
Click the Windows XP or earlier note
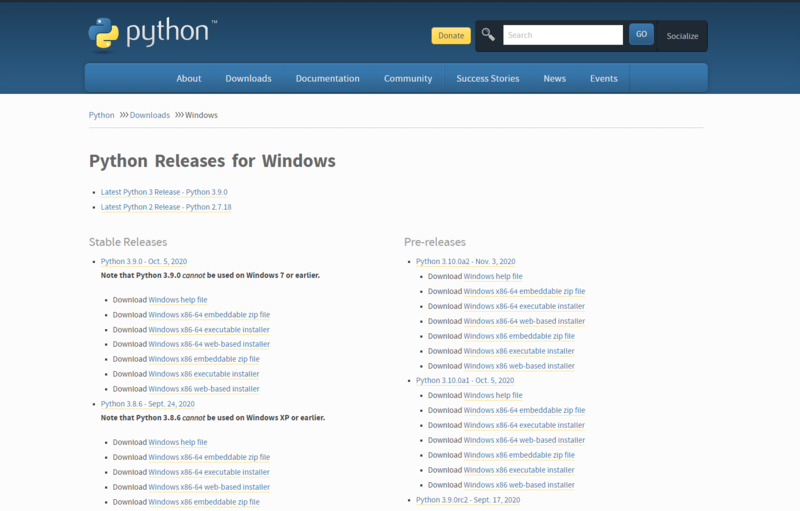(x=213, y=418)
